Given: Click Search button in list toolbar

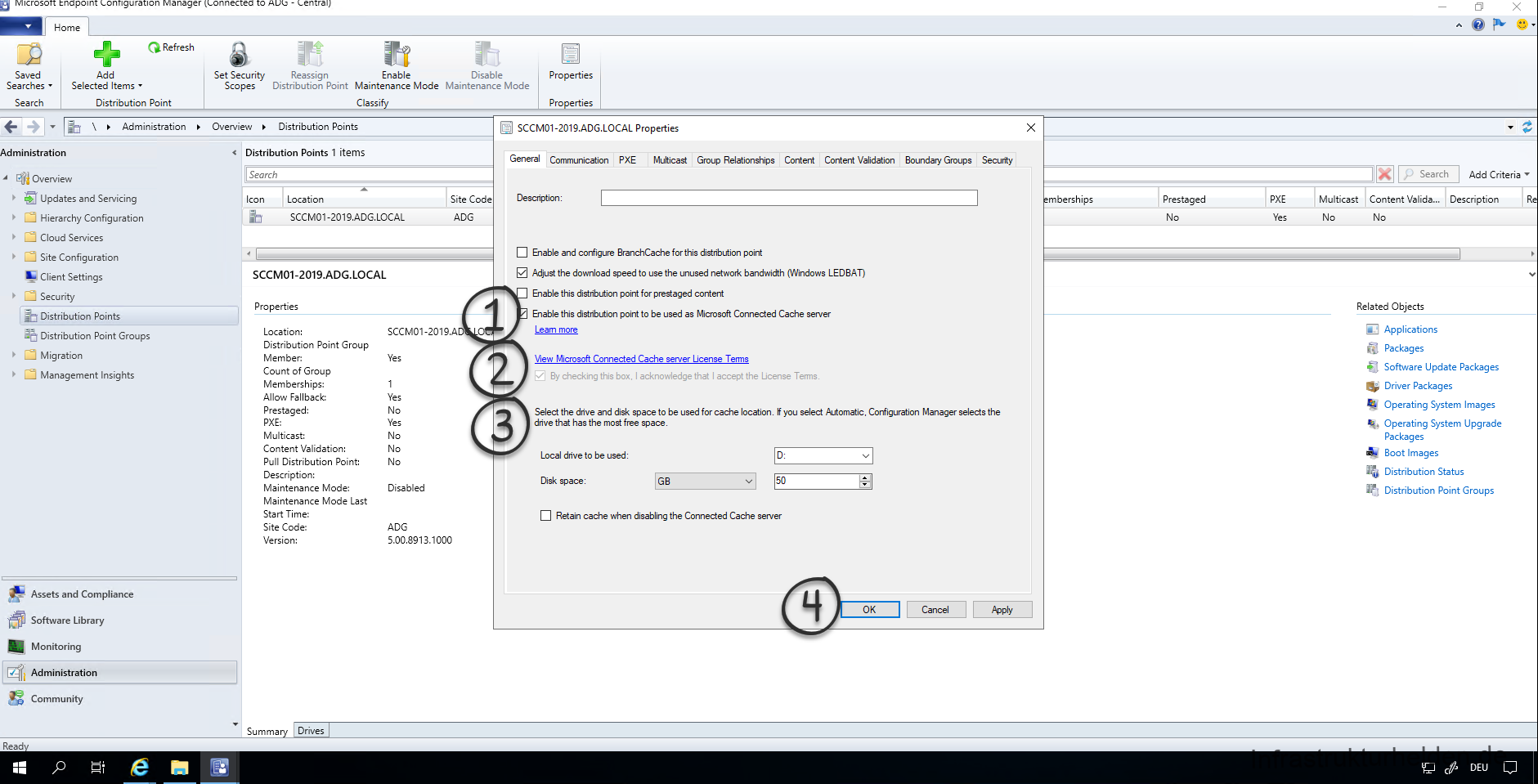Looking at the screenshot, I should point(1428,174).
